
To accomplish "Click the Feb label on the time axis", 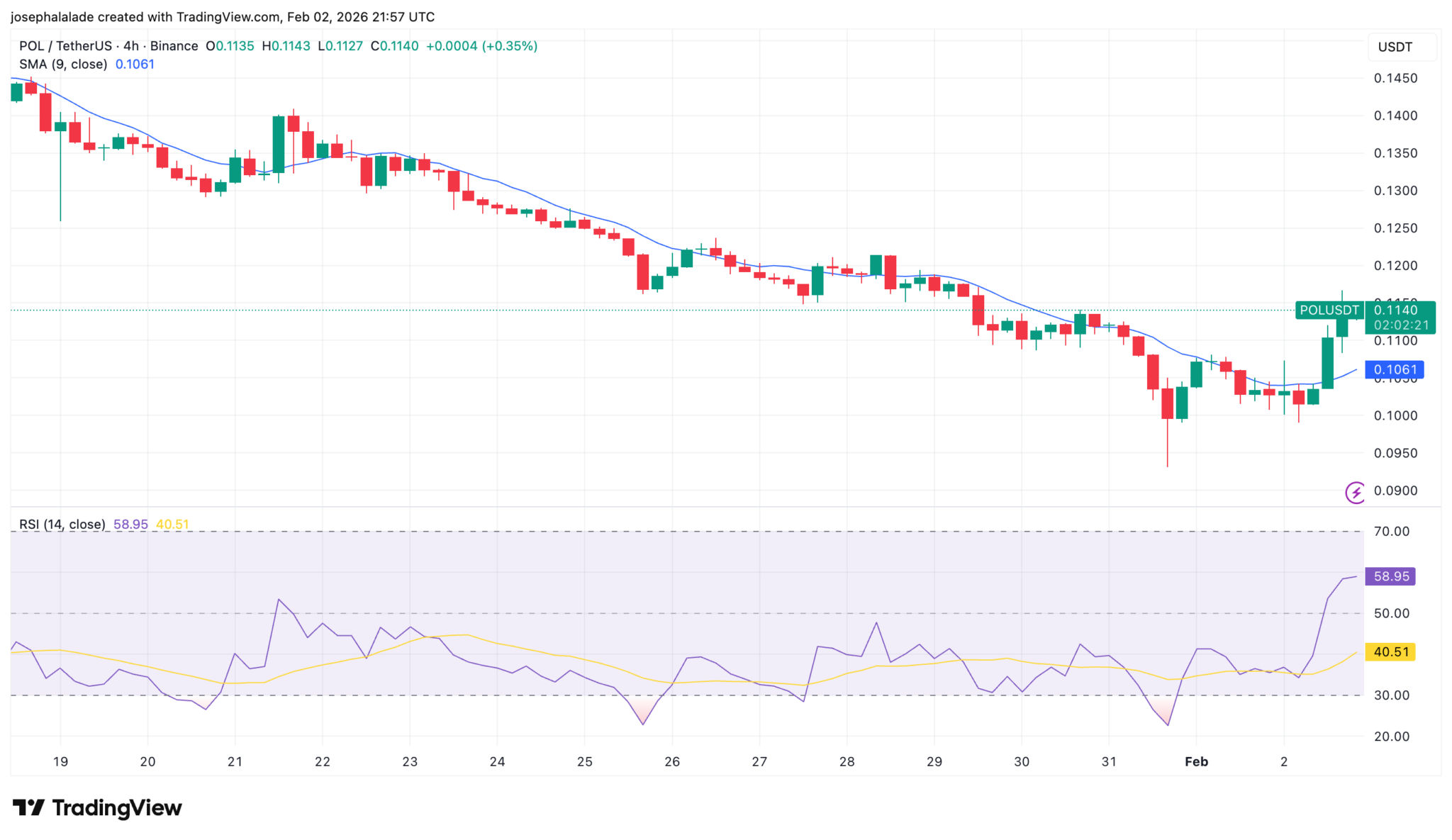I will click(x=1196, y=761).
